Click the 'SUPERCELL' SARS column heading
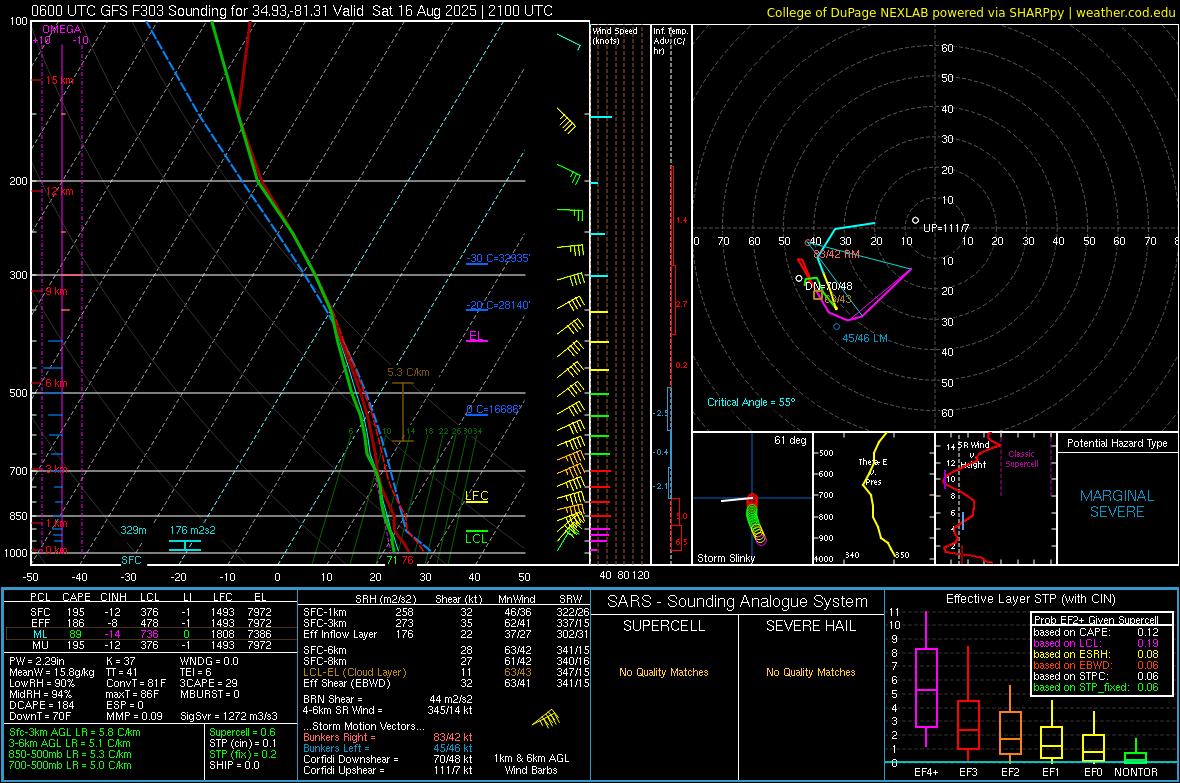The image size is (1180, 783). coord(664,626)
